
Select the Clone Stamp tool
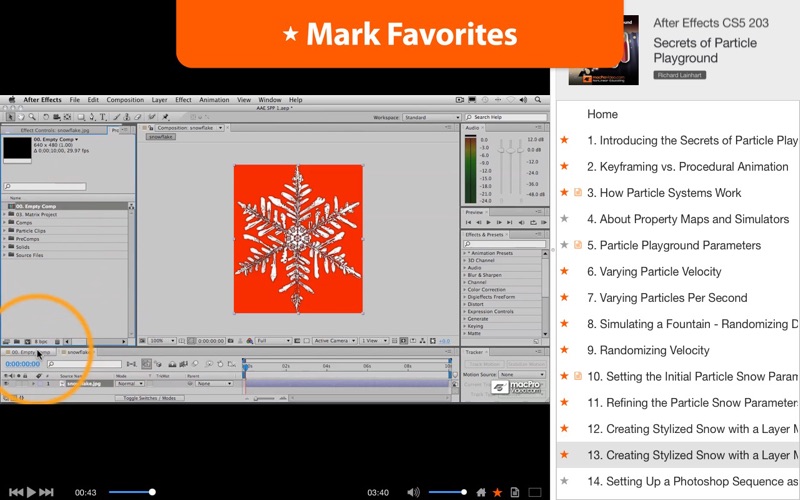127,117
